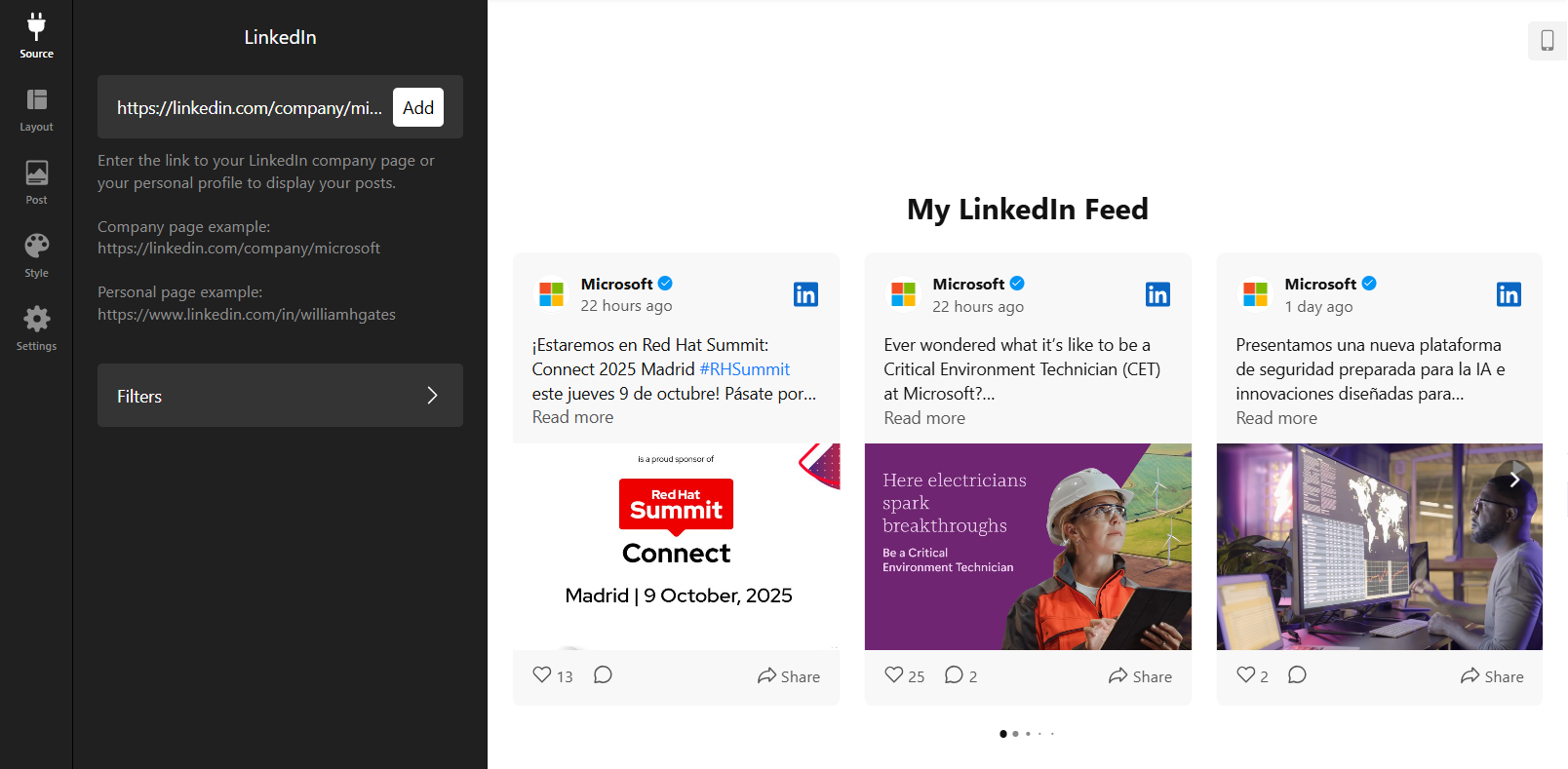Image resolution: width=1568 pixels, height=769 pixels.
Task: Click personal page example williamhgates URL
Action: (247, 315)
